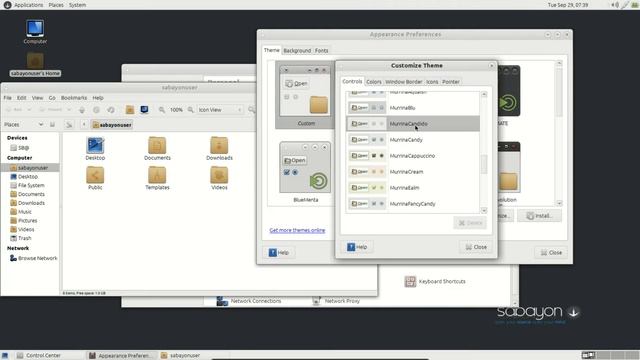Open the Places sidebar dropdown
Viewport: 640px width, 360px height.
pyautogui.click(x=24, y=124)
